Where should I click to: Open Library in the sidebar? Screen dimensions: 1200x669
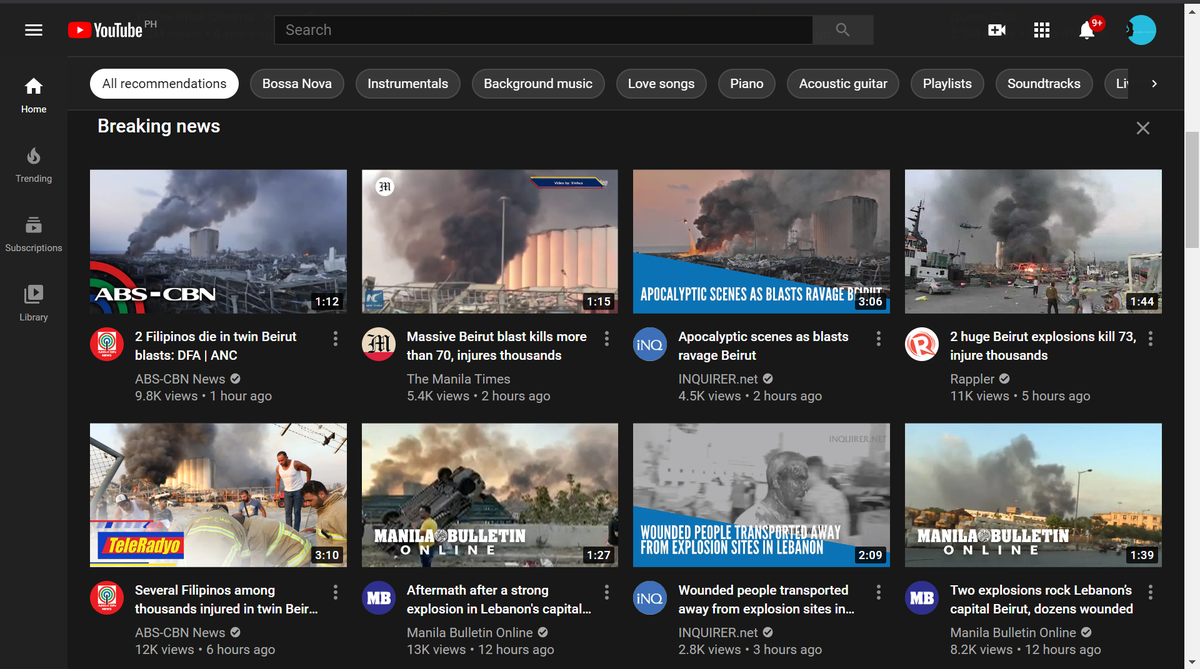click(x=34, y=303)
